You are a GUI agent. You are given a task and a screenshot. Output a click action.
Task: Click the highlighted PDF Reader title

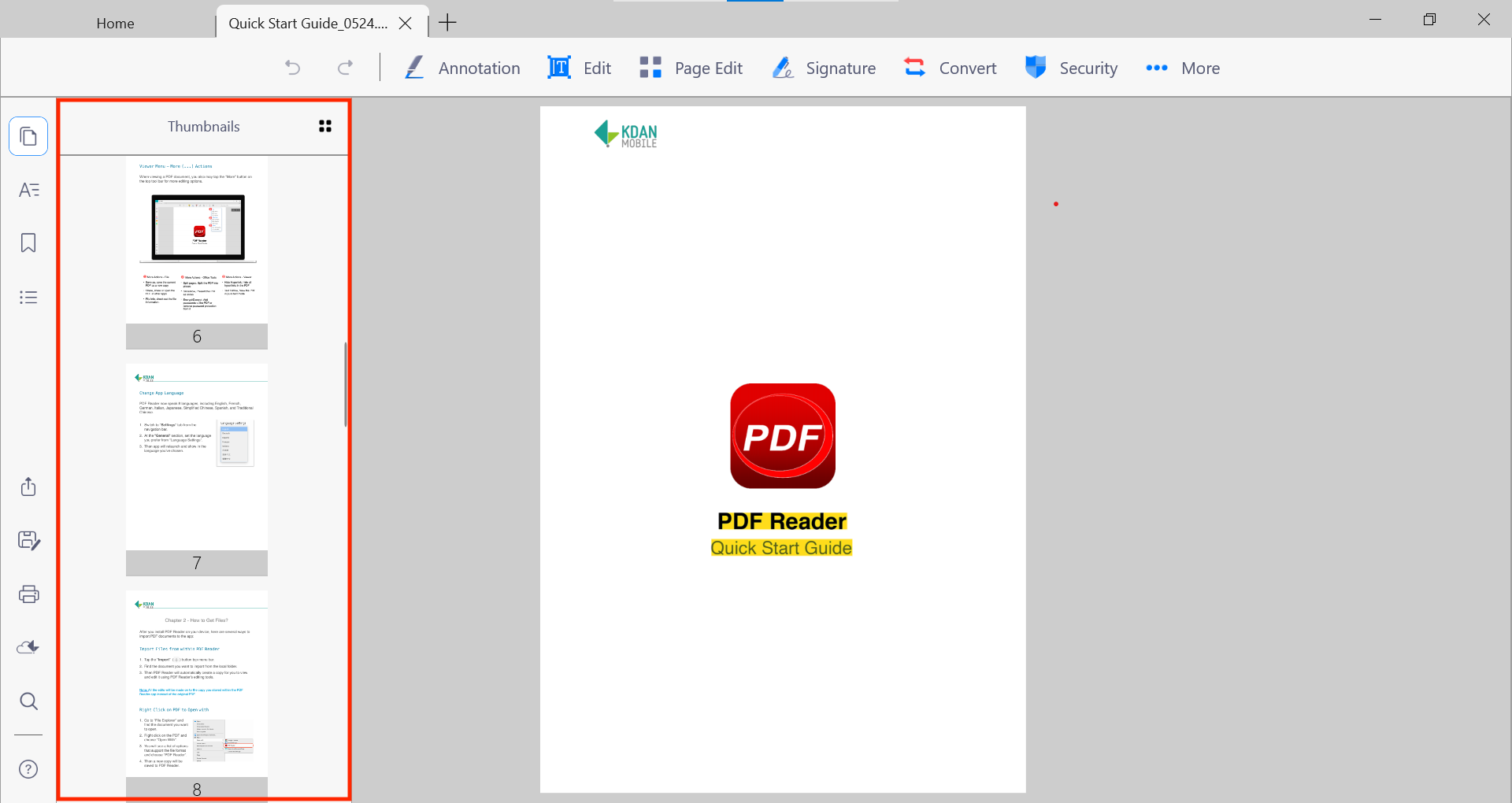click(x=782, y=521)
